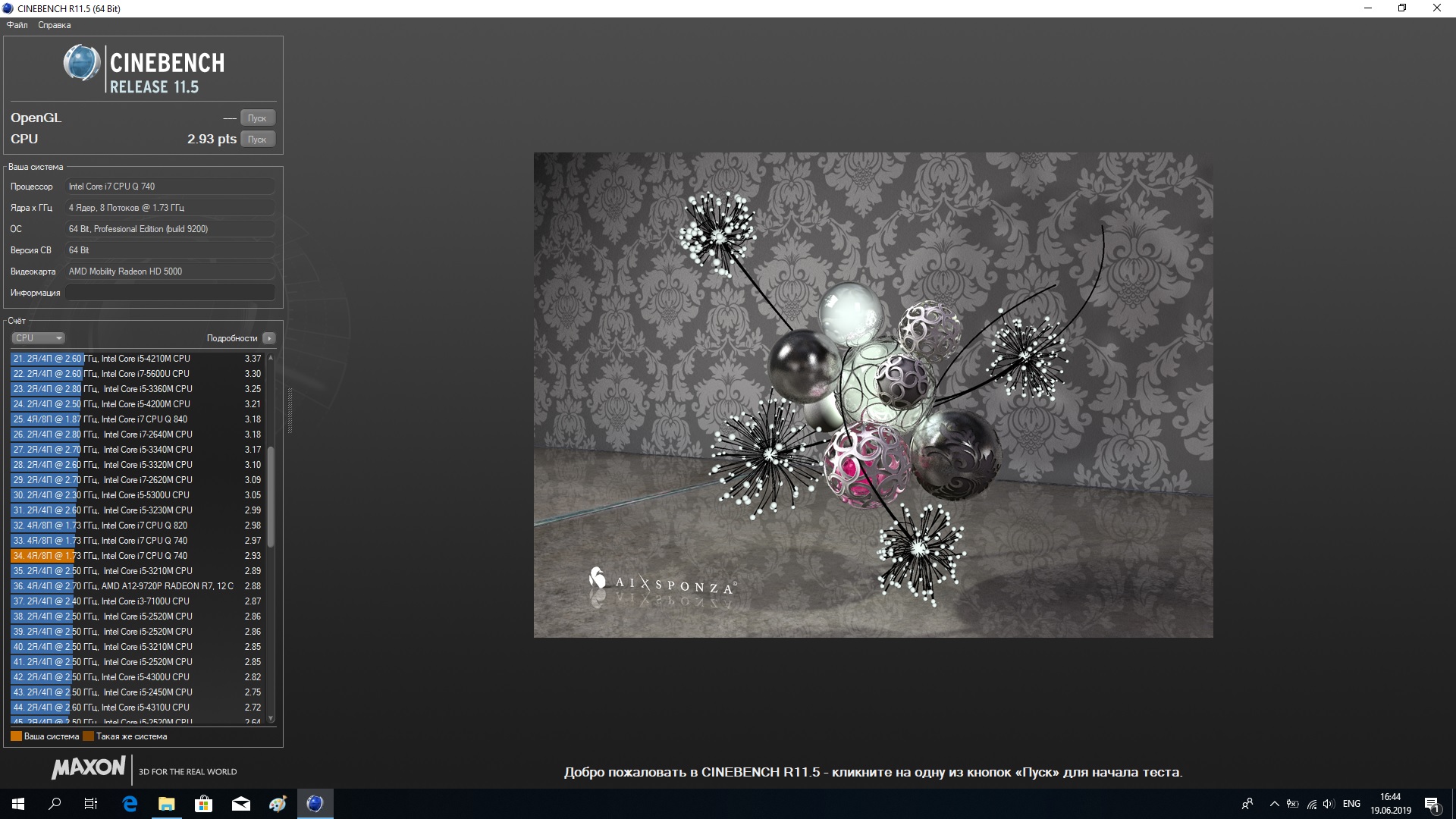The width and height of the screenshot is (1456, 819).
Task: Select ranking row 40 Core i5-3210M
Action: coord(137,647)
